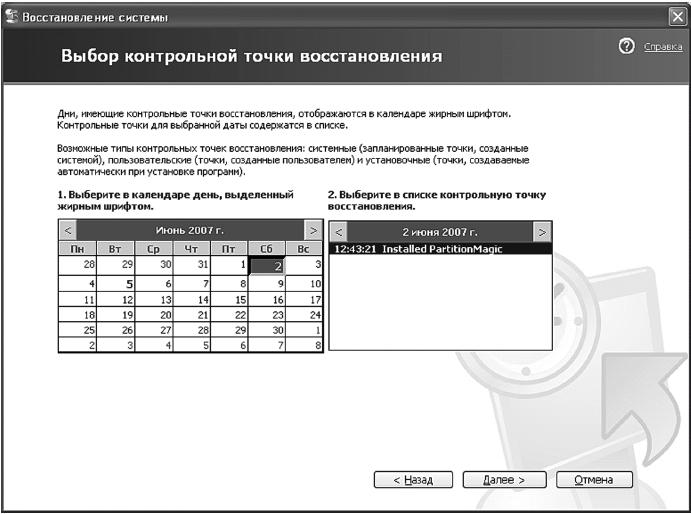
Task: Select June 2 in the calendar
Action: 267,265
